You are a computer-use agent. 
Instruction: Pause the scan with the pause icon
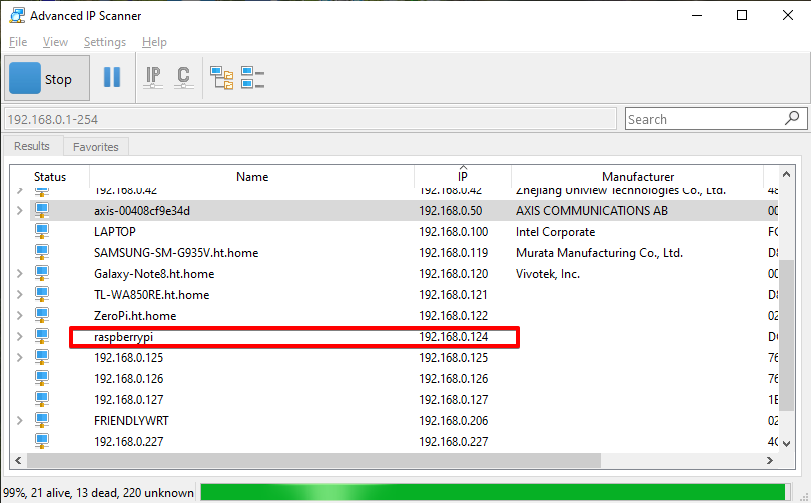tap(112, 78)
